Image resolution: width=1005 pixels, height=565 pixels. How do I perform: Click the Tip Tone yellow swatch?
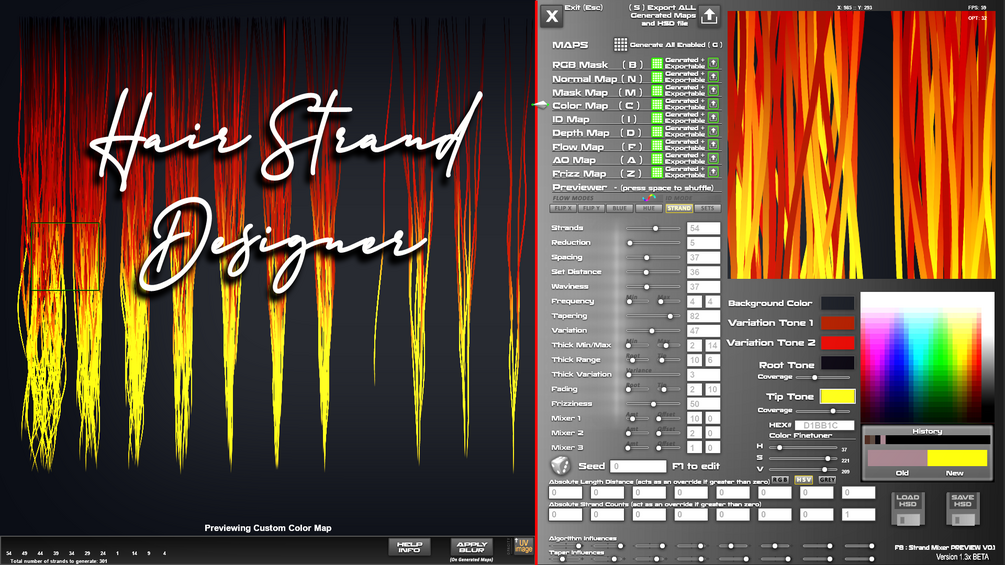pyautogui.click(x=837, y=397)
